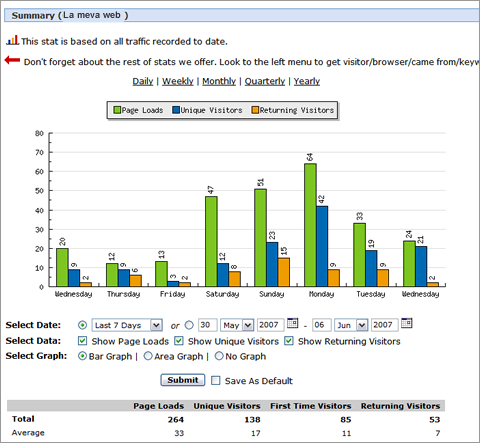Click the start year field showing 2007

click(270, 325)
